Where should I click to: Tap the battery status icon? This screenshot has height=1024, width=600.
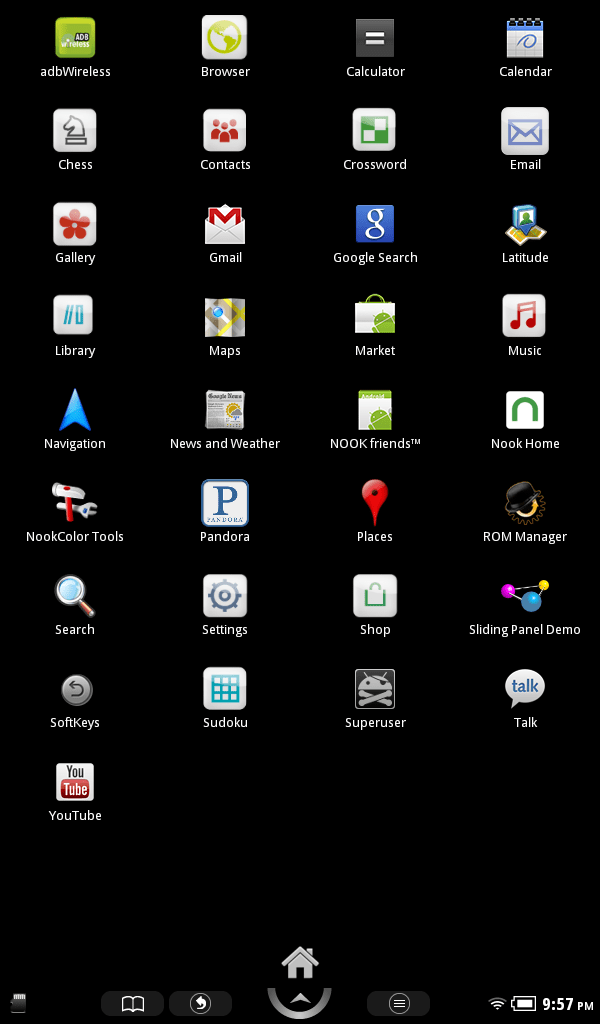[x=524, y=1003]
